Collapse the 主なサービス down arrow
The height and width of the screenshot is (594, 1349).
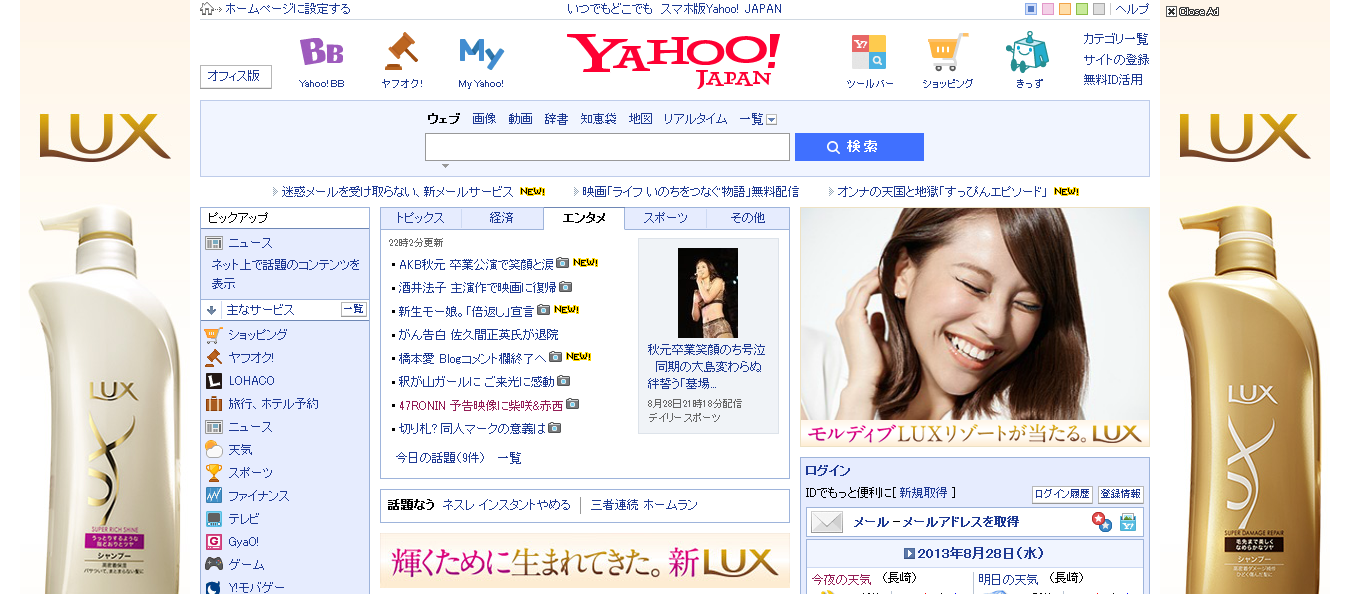212,310
